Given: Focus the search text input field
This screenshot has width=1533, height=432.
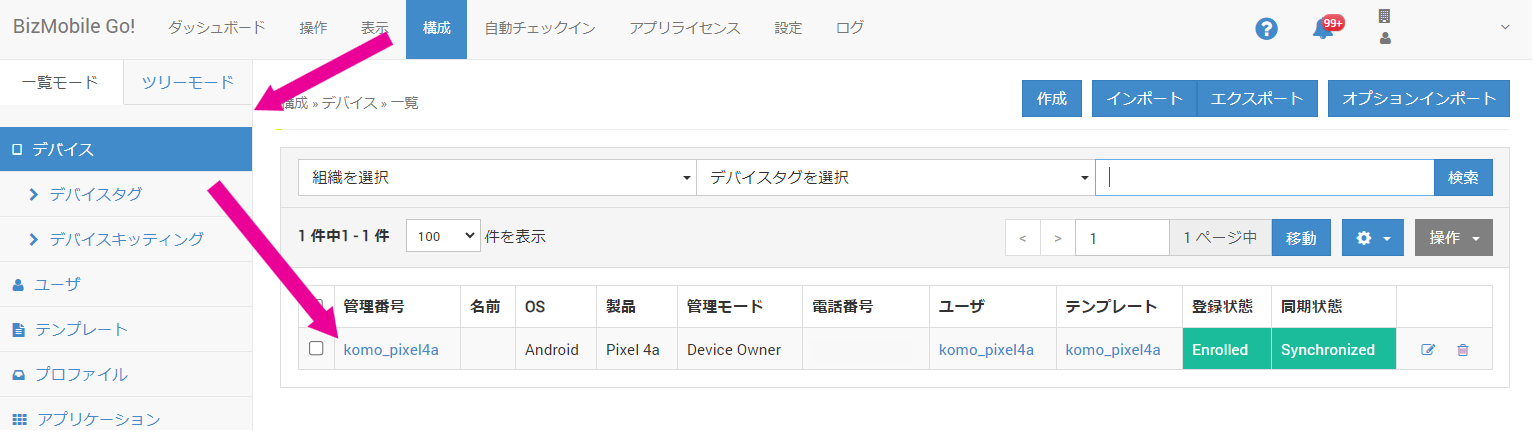Looking at the screenshot, I should [1264, 178].
